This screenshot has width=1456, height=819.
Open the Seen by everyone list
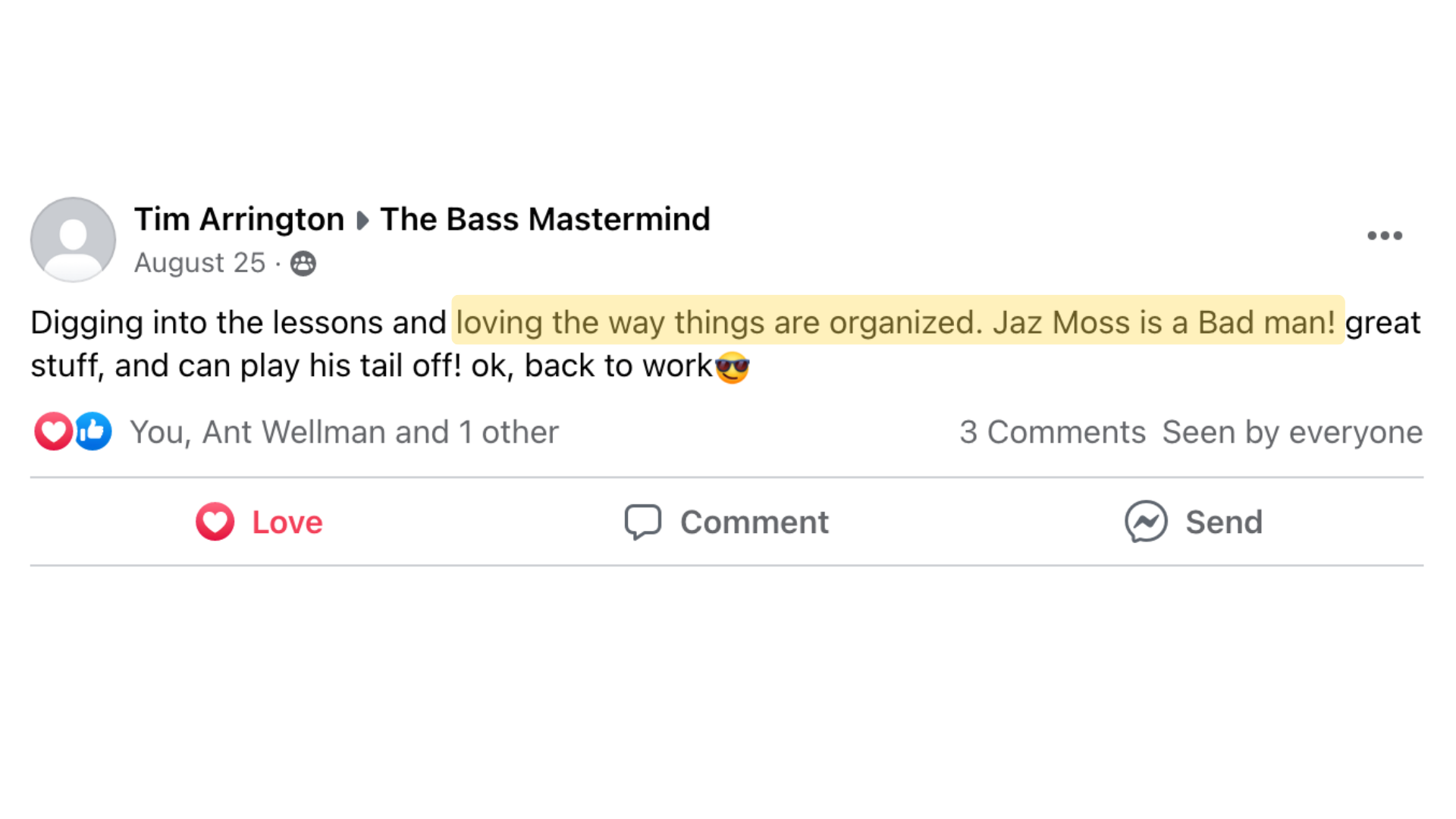(1292, 432)
